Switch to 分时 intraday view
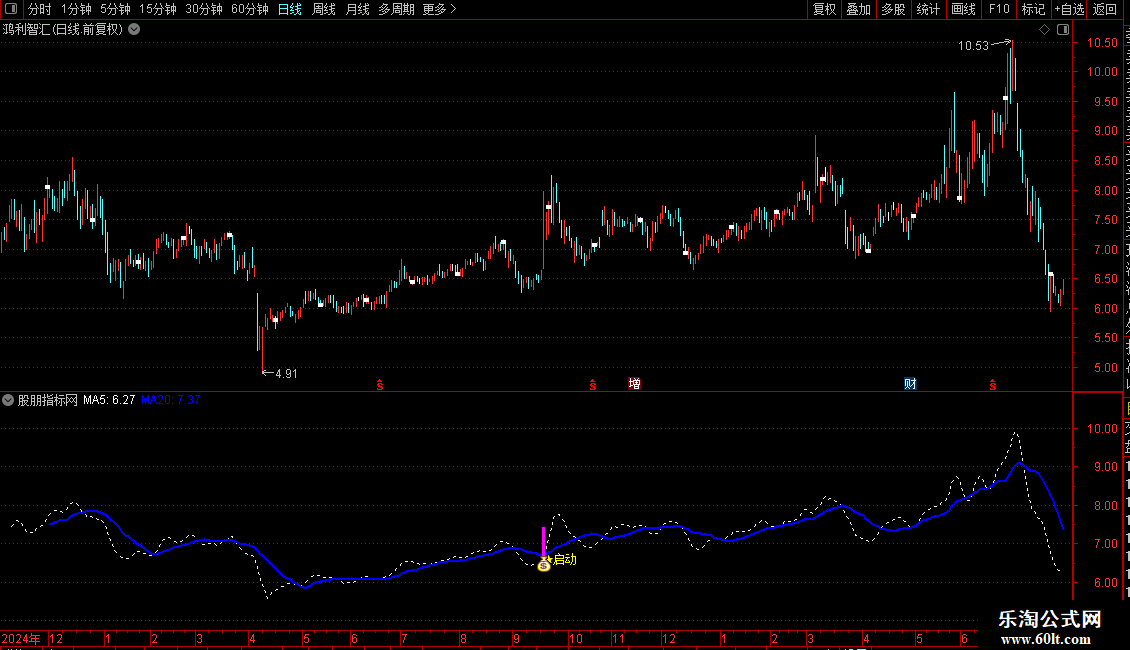This screenshot has width=1130, height=650. (40, 9)
